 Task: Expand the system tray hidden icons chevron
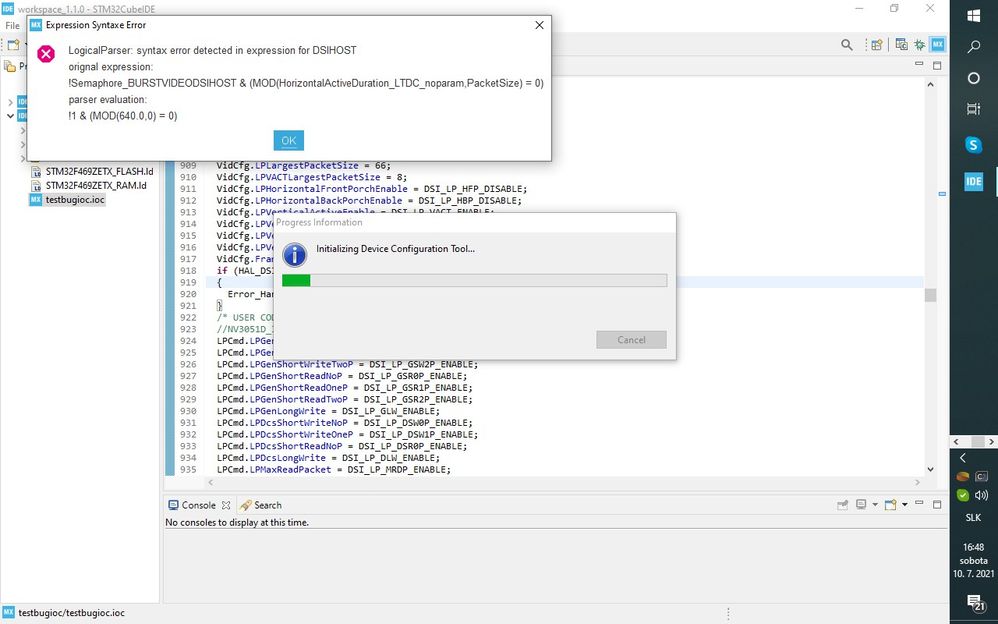coord(963,458)
